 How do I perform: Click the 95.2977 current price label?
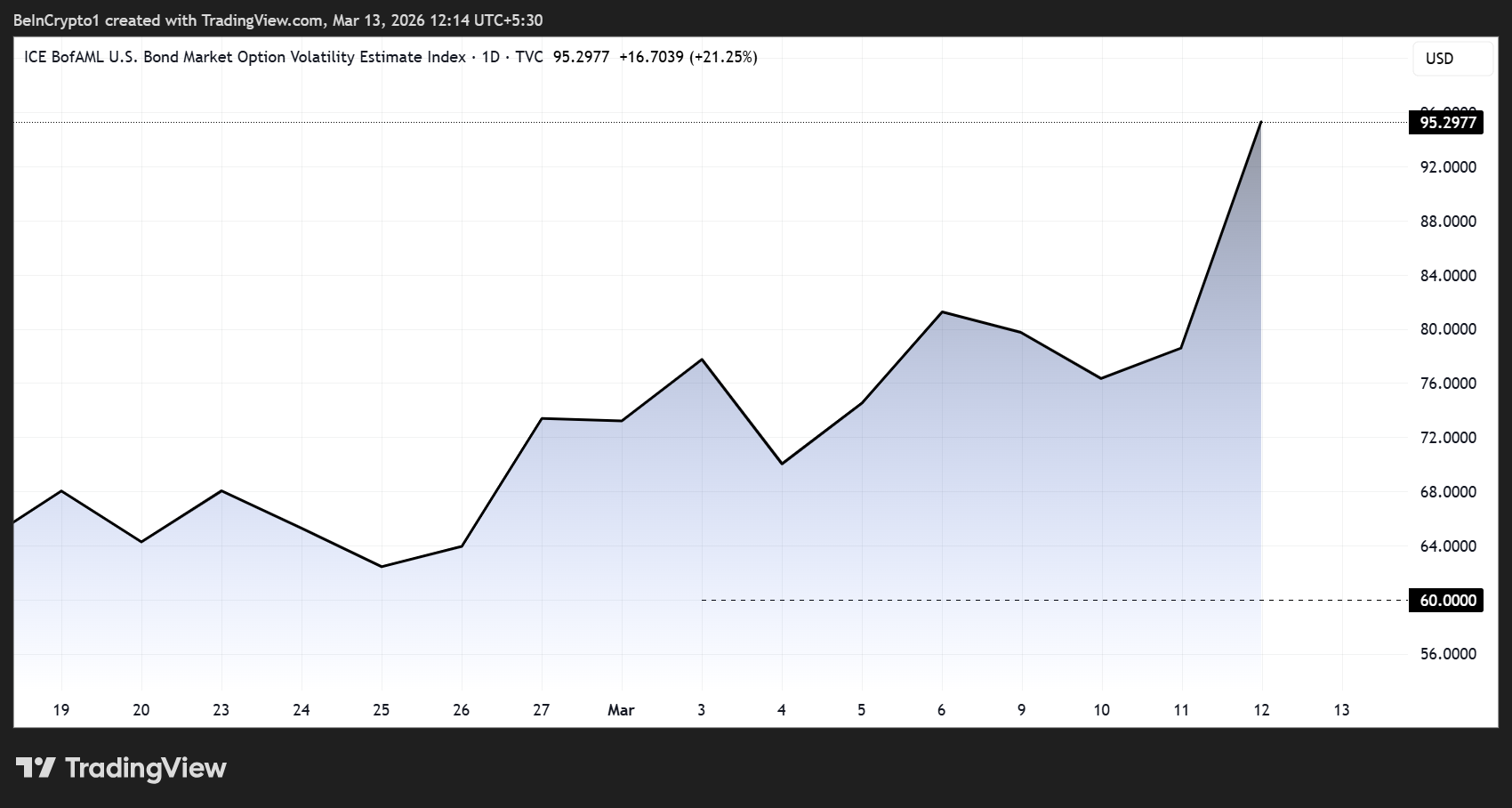pyautogui.click(x=1447, y=123)
